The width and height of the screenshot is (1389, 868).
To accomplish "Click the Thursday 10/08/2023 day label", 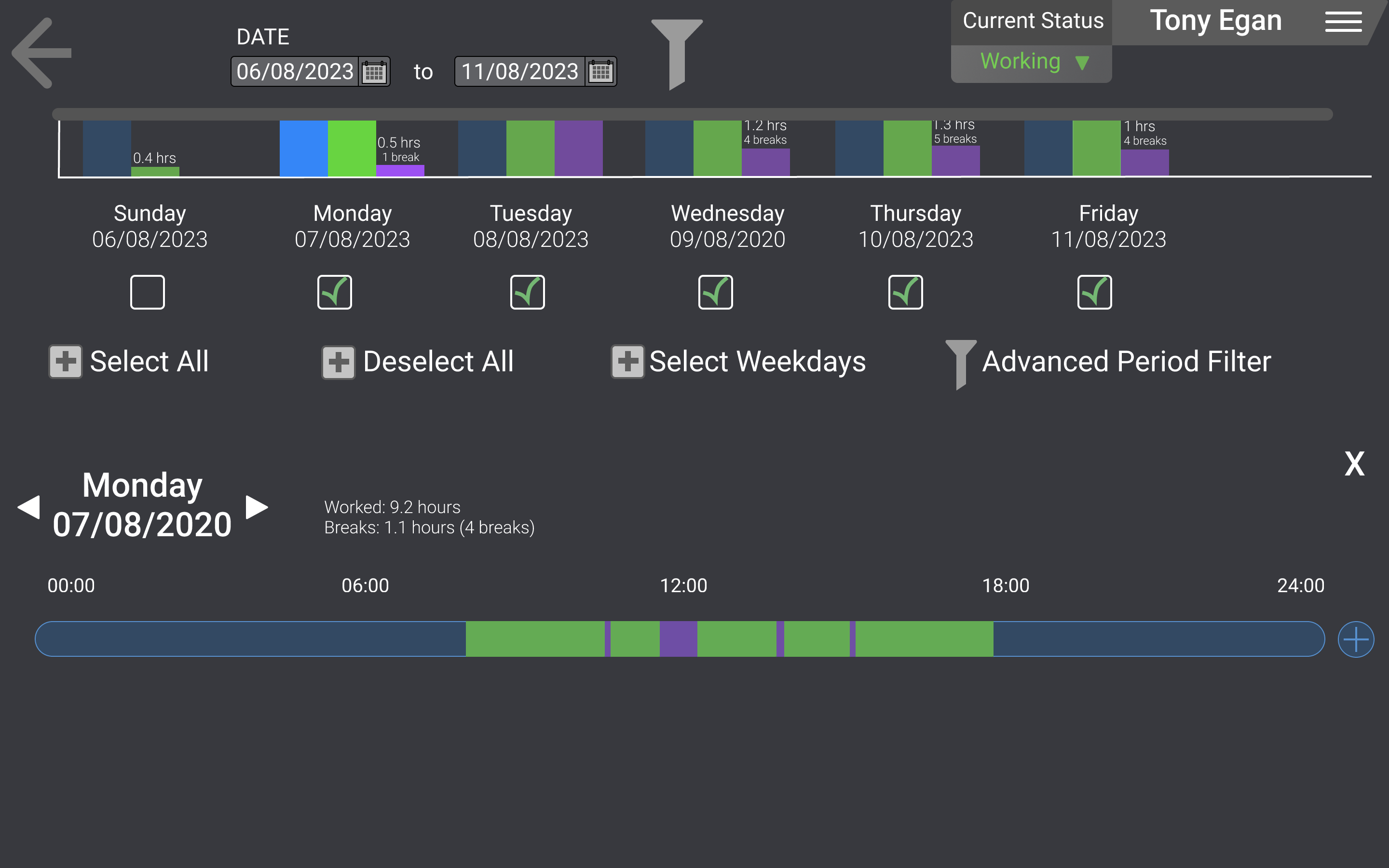I will click(916, 226).
